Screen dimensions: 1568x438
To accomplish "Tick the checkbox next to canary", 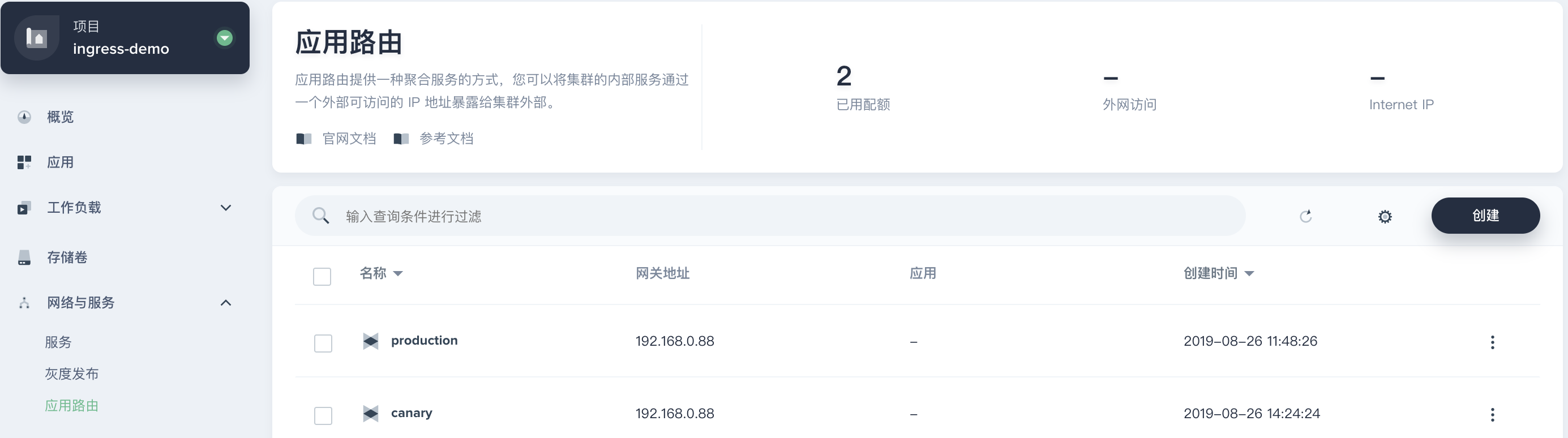I will tap(323, 415).
